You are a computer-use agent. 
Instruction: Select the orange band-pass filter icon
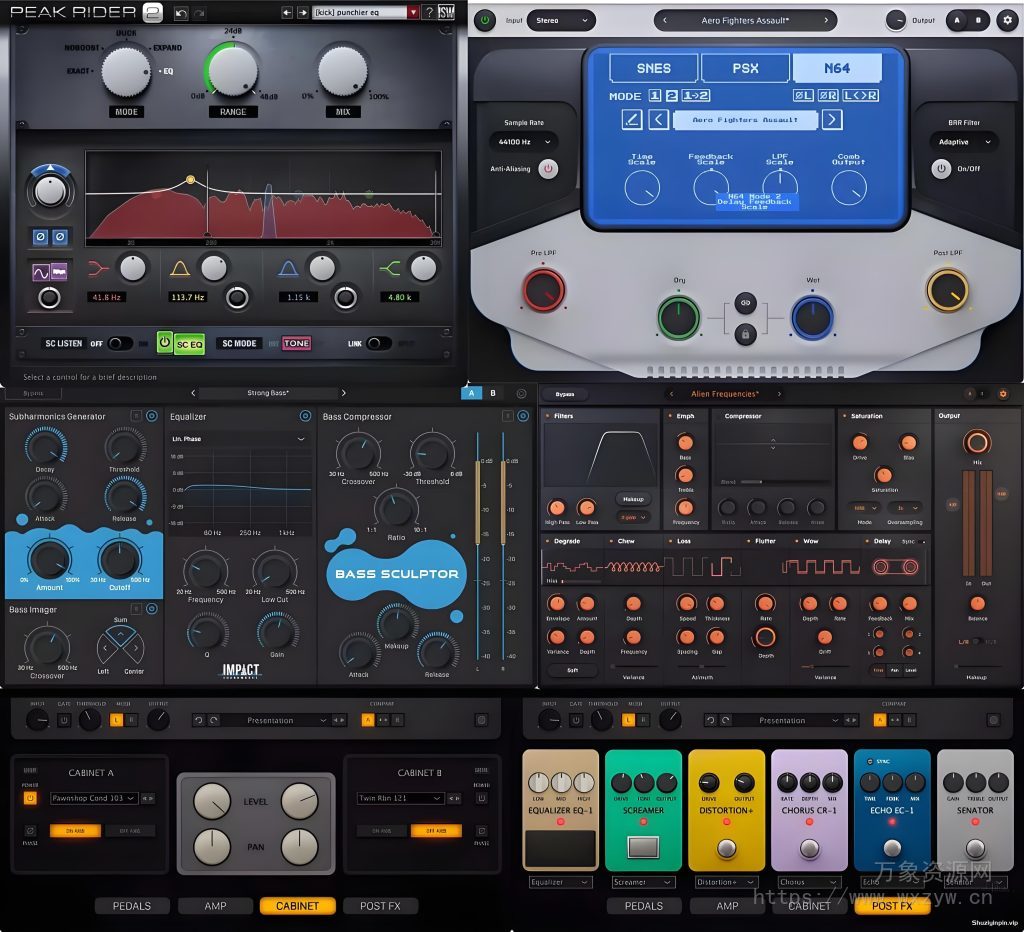(x=182, y=268)
